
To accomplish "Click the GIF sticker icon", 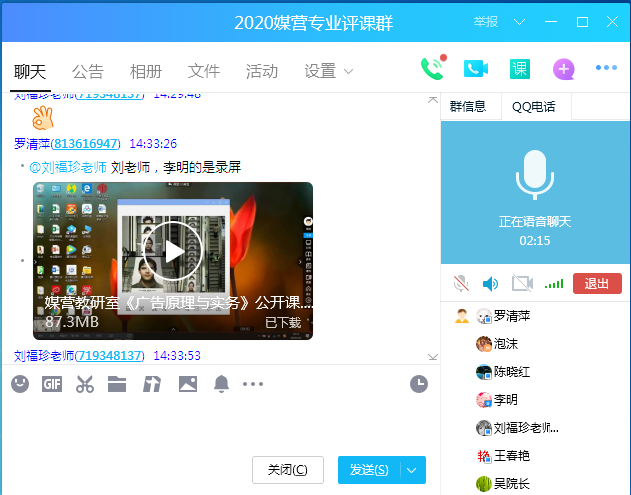I will click(x=52, y=383).
